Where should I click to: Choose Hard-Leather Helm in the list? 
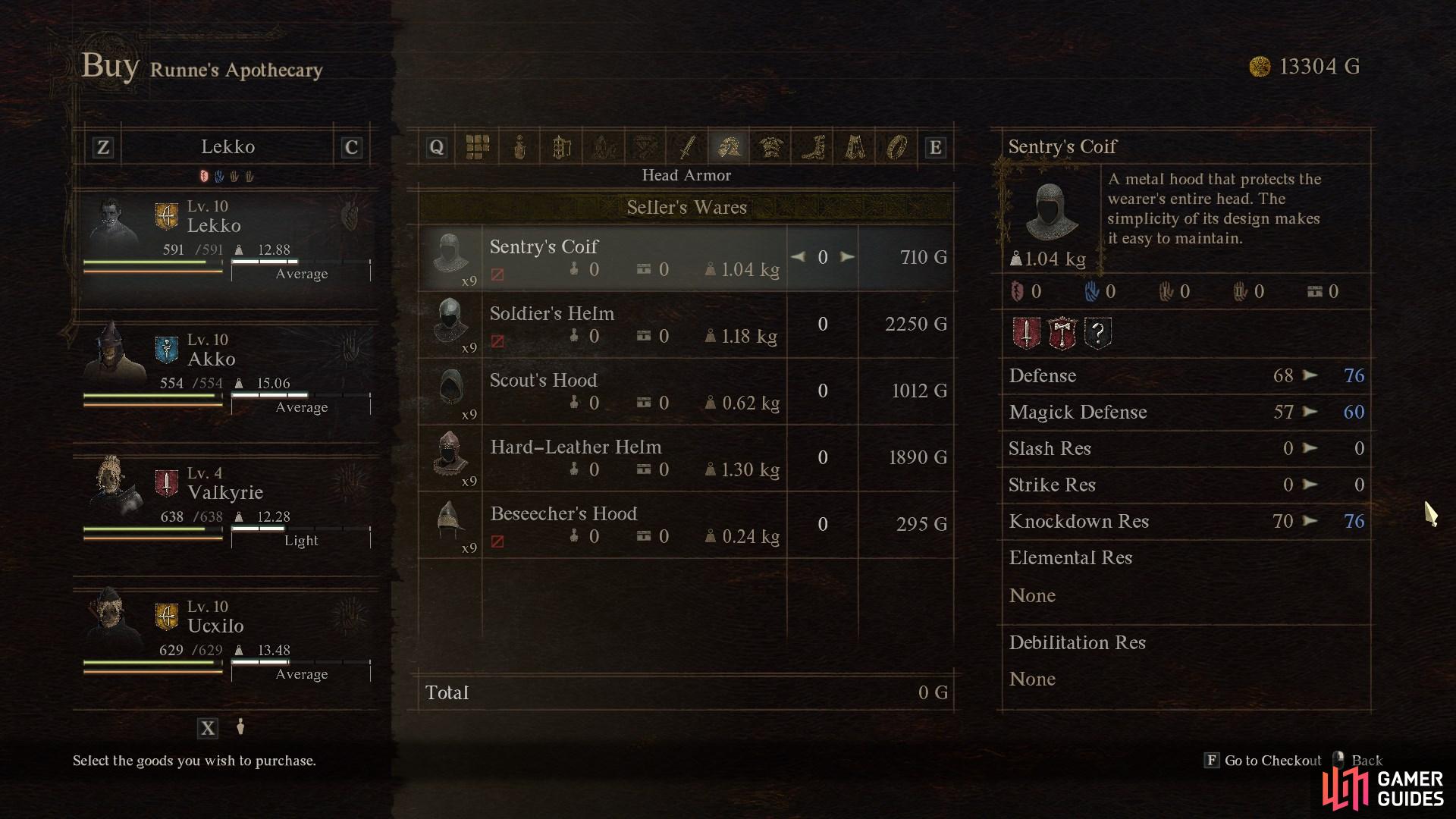pos(686,458)
